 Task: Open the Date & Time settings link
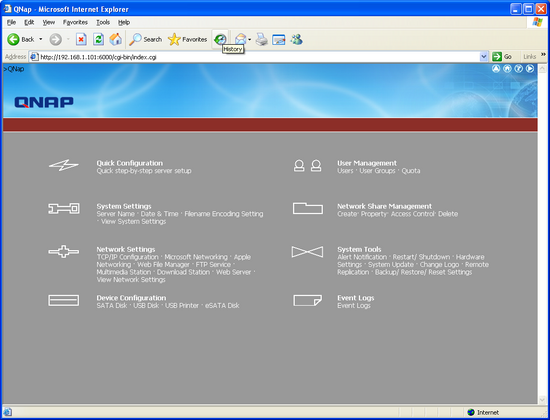[160, 214]
